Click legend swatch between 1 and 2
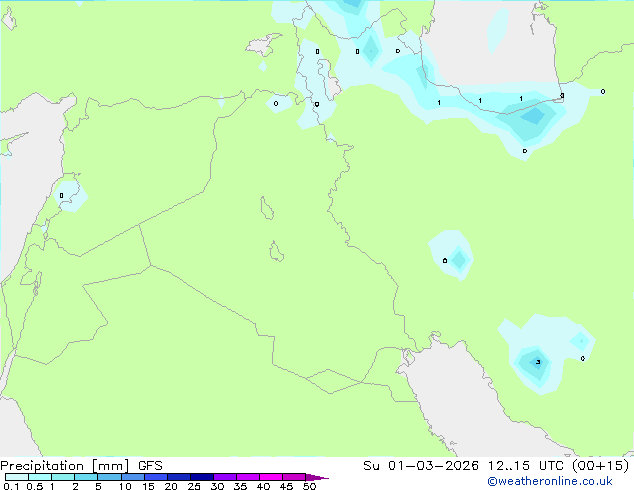Image resolution: width=634 pixels, height=490 pixels. (63, 477)
